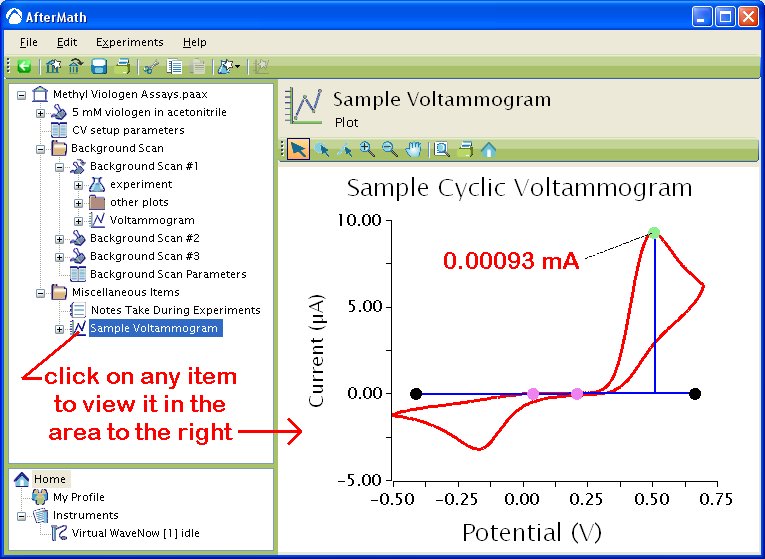Choose the point selection cursor tool
This screenshot has width=765, height=559.
tap(322, 149)
